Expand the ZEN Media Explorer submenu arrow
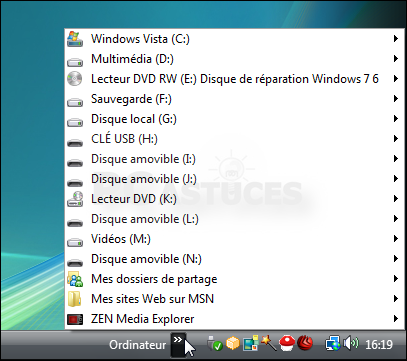Viewport: 407px width, 361px height. 396,319
